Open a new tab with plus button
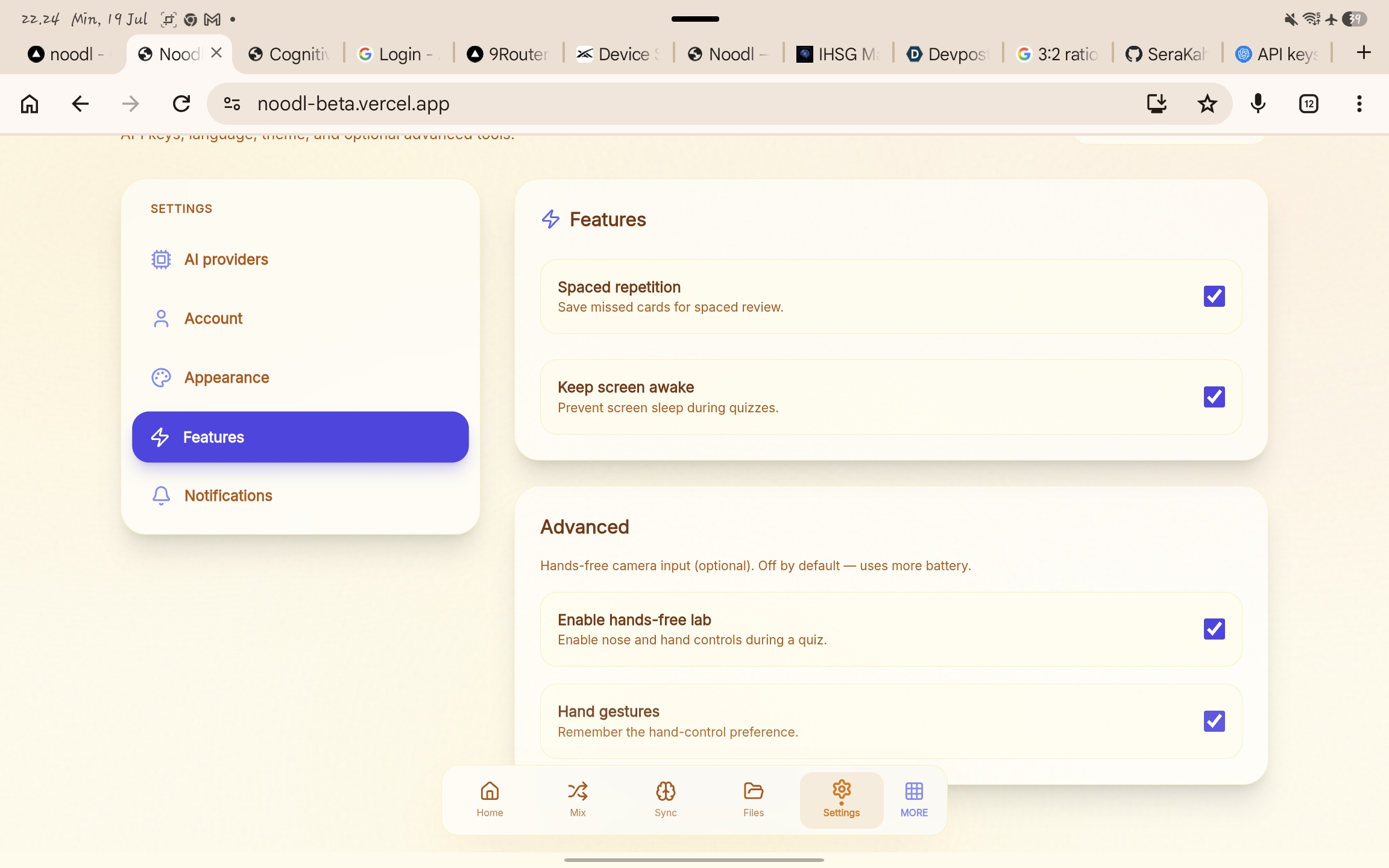 coord(1364,53)
